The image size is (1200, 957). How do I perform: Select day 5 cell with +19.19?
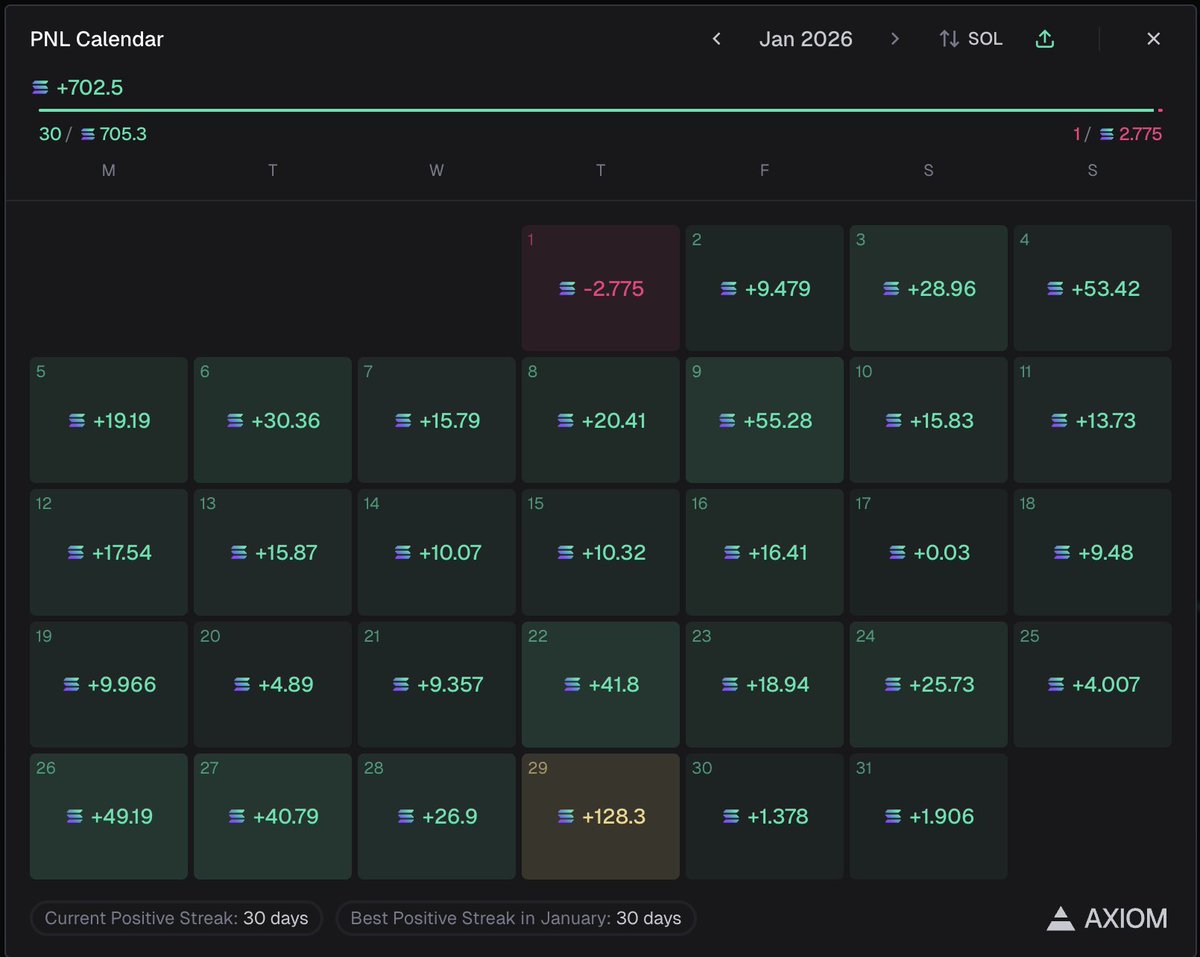click(109, 420)
